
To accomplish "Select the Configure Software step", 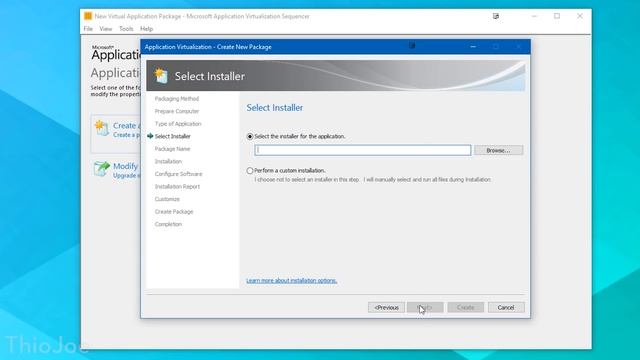I will (x=178, y=174).
